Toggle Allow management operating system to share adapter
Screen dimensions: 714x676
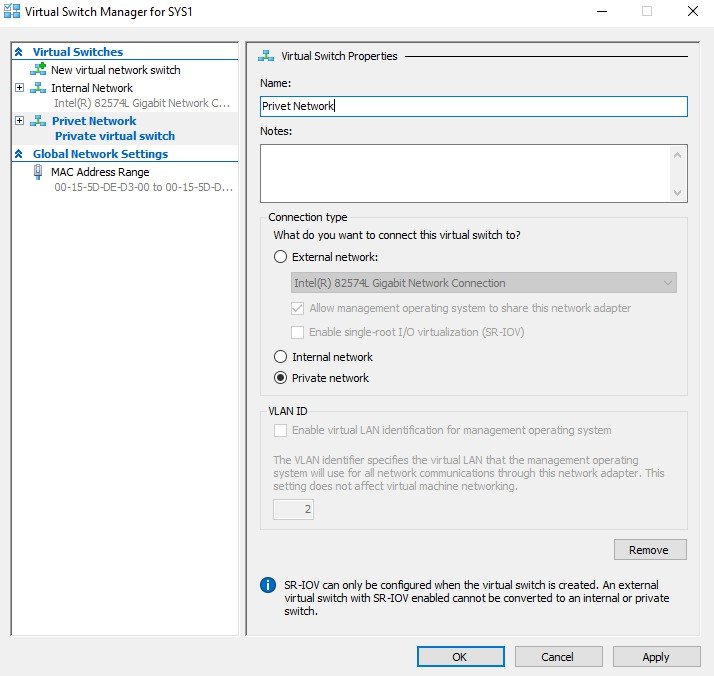tap(297, 308)
